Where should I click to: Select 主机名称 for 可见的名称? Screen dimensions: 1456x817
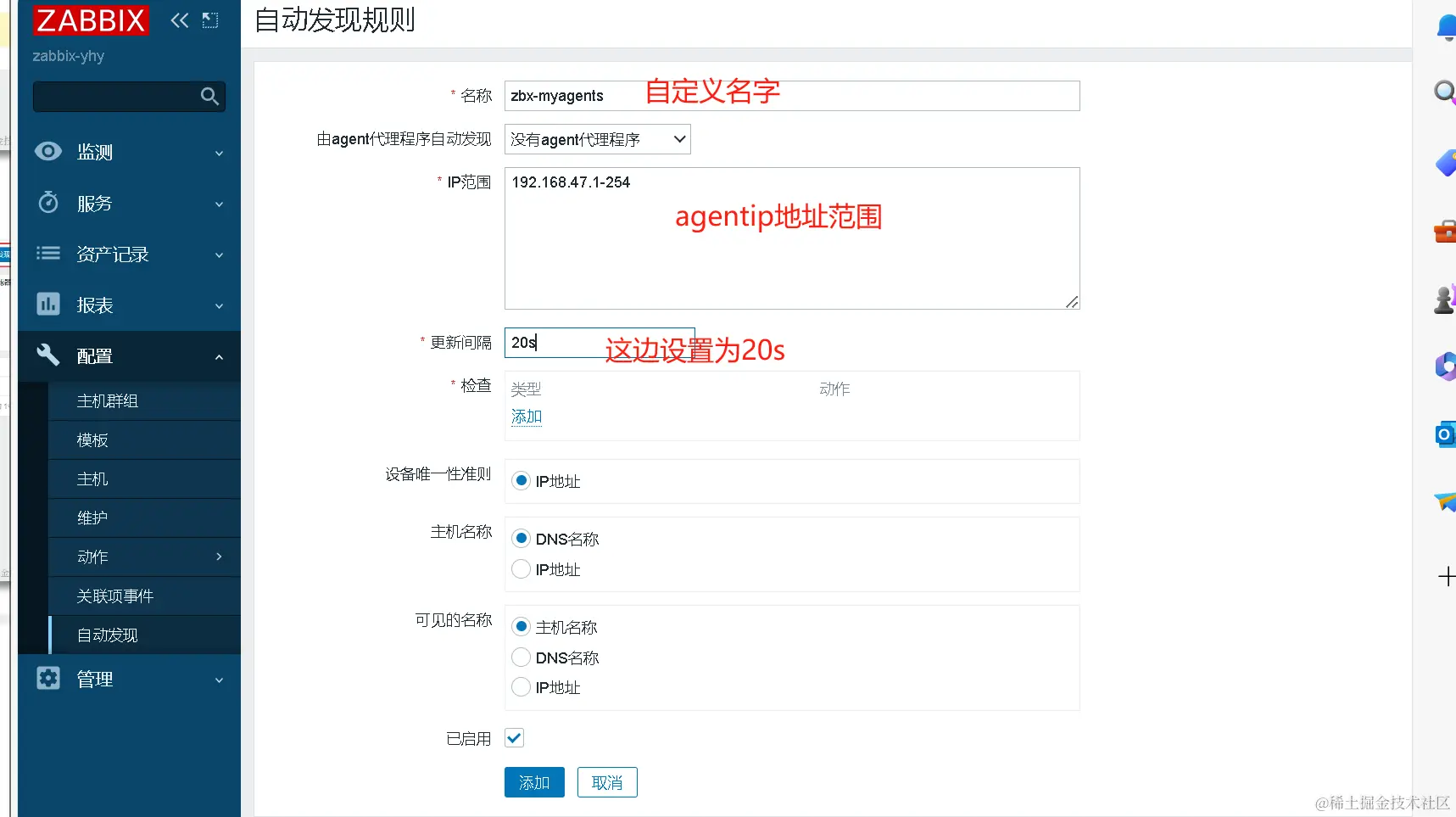522,627
